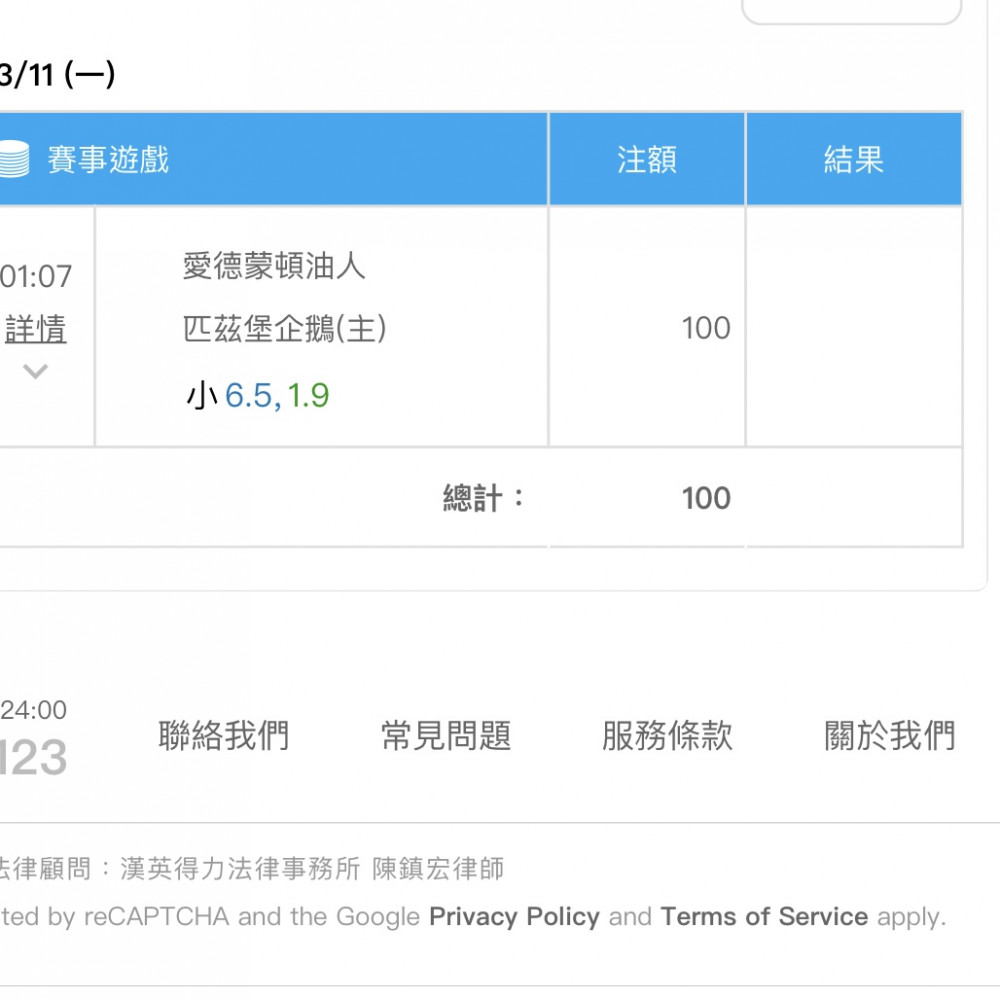Click the 01:07 time in the bet row
The width and height of the screenshot is (1000, 1000).
(36, 276)
